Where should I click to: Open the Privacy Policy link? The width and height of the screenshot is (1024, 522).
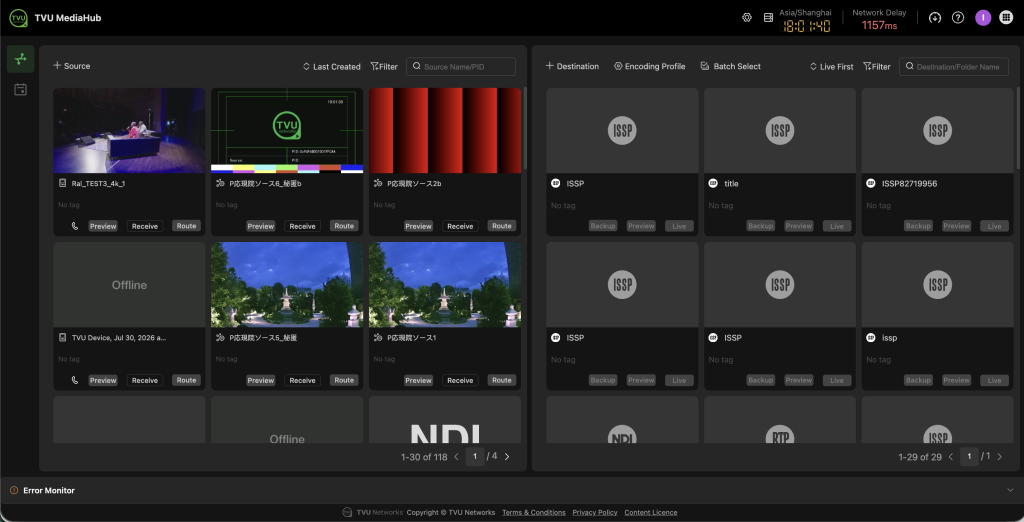595,512
